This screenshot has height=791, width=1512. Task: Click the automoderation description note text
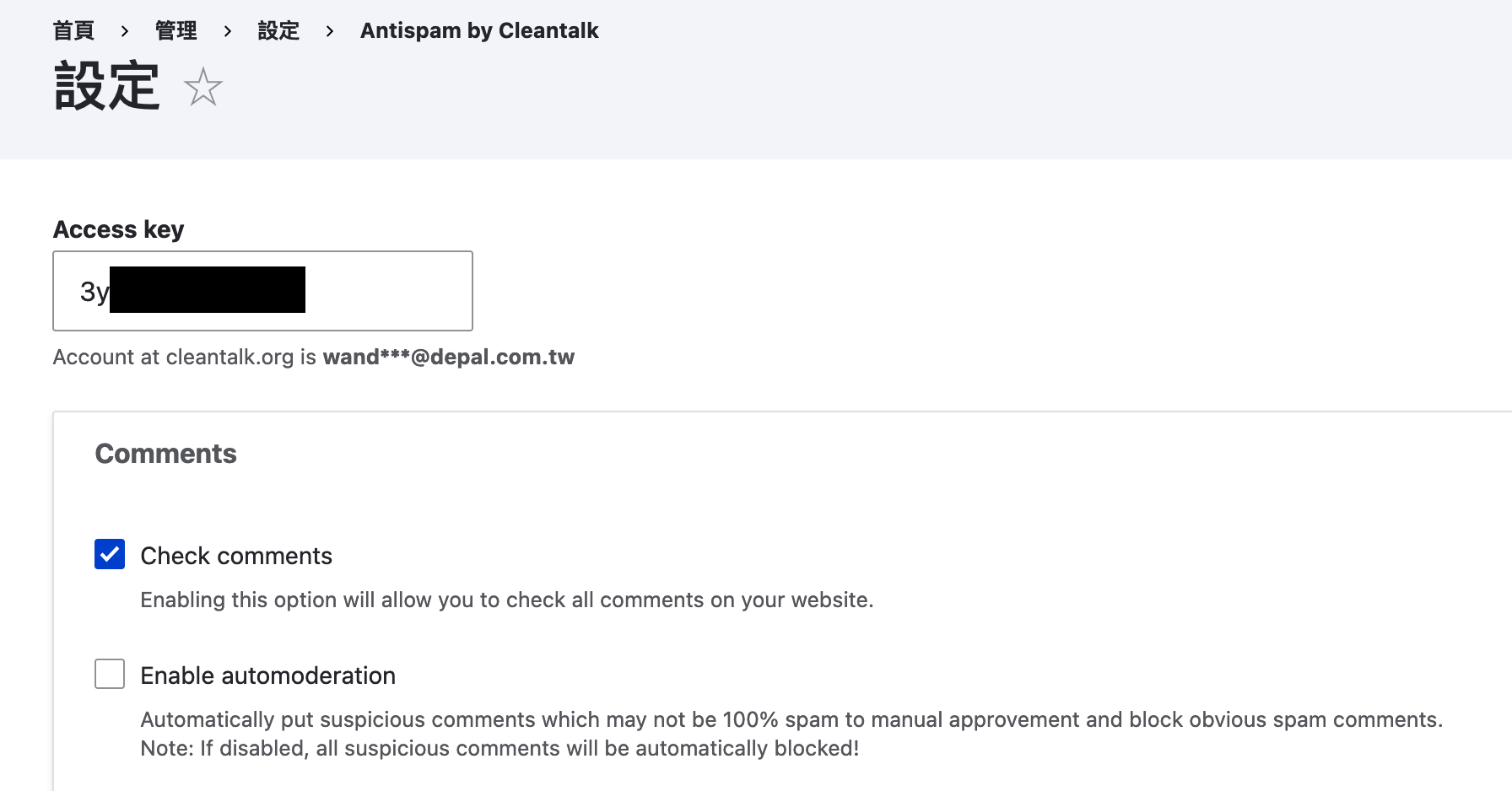coord(499,748)
